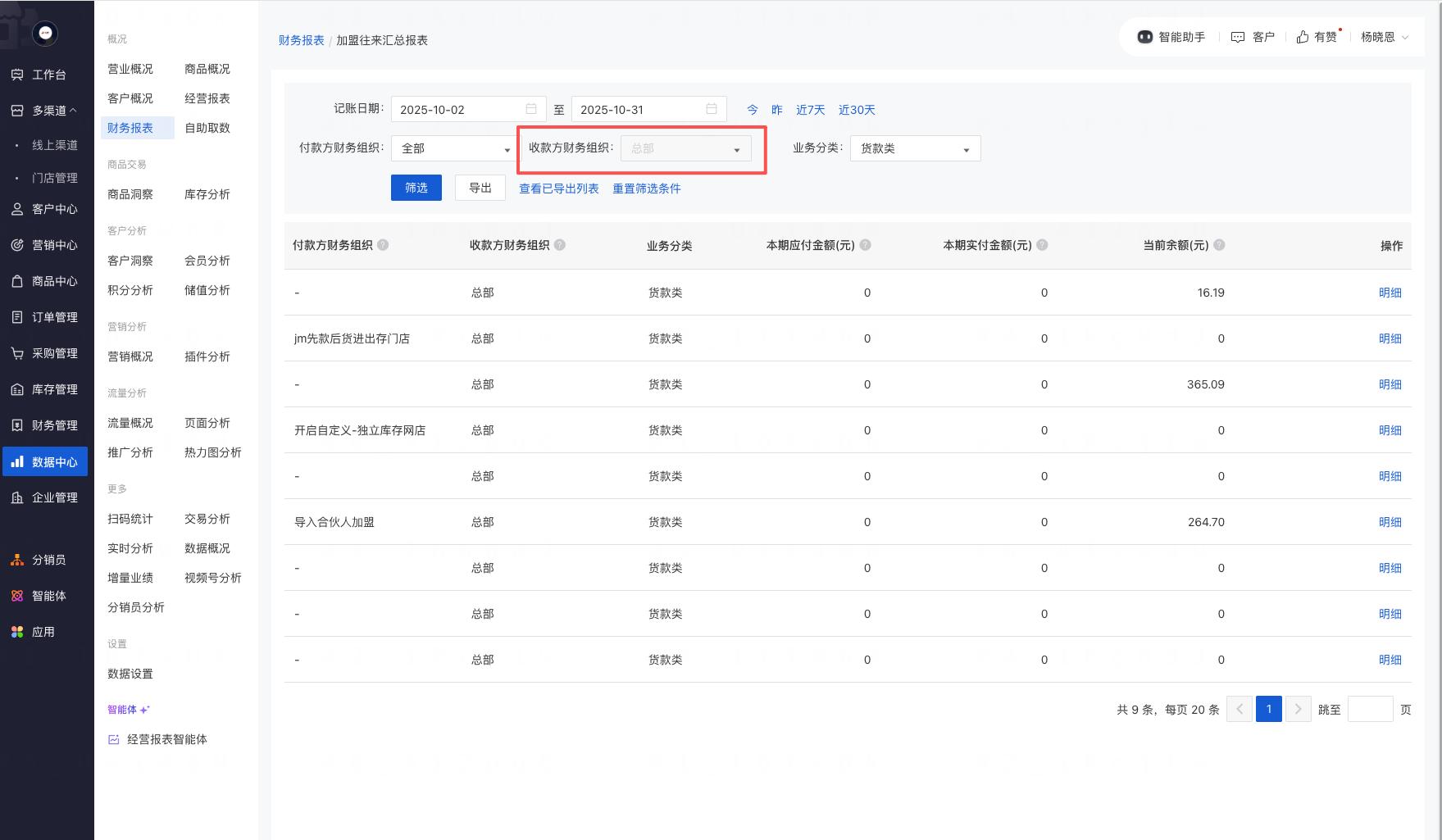Click help icon next to 当前余额(元) header

coord(1219,245)
